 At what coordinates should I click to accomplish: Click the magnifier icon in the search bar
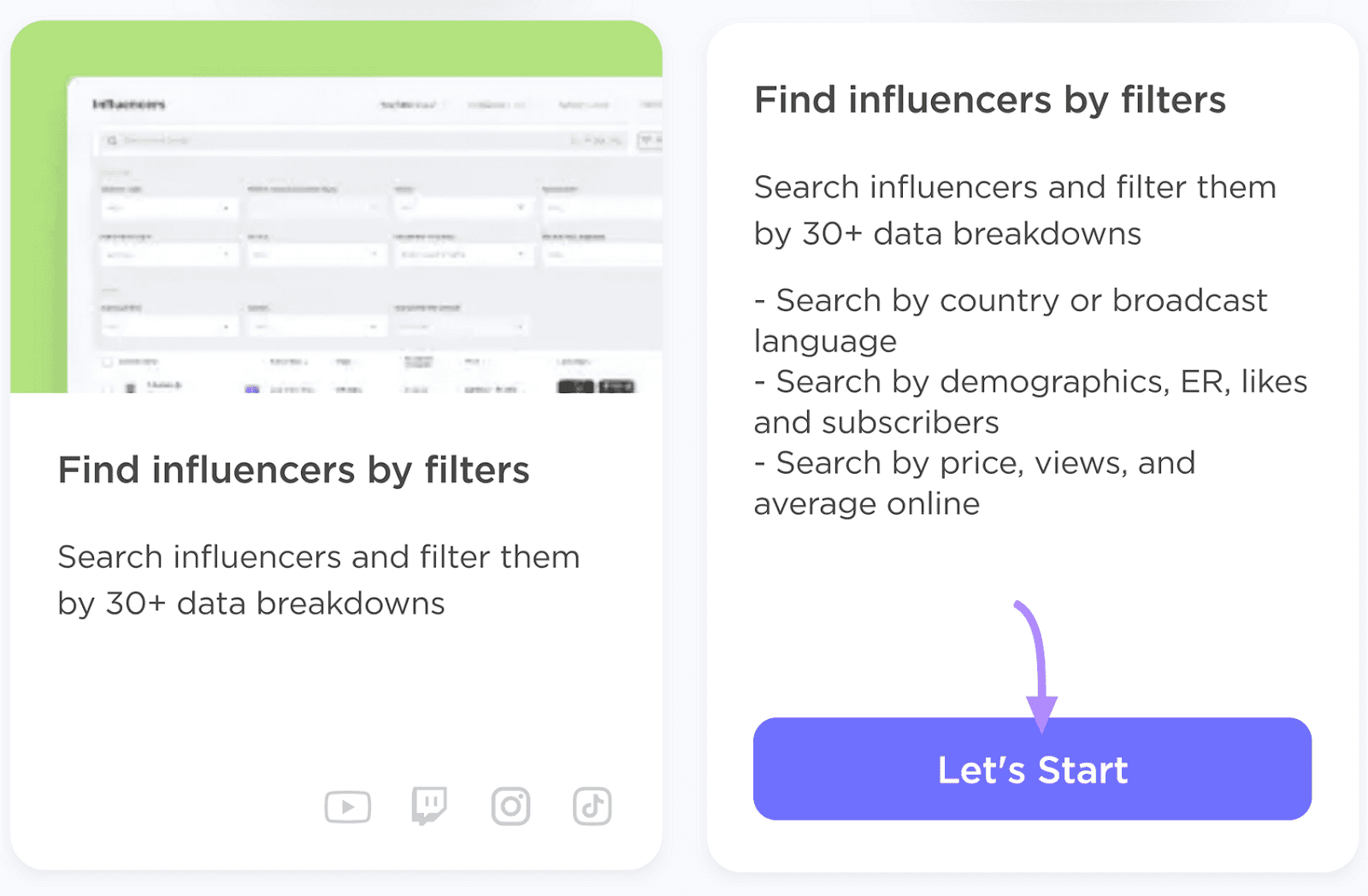[113, 140]
